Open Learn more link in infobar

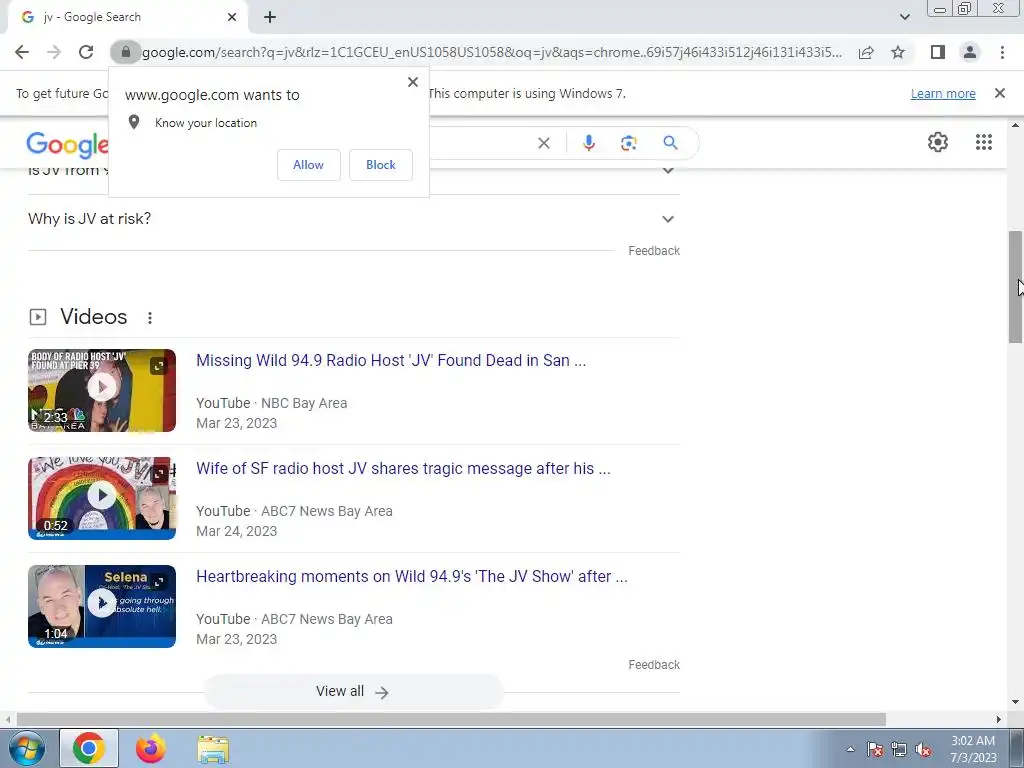[x=943, y=93]
